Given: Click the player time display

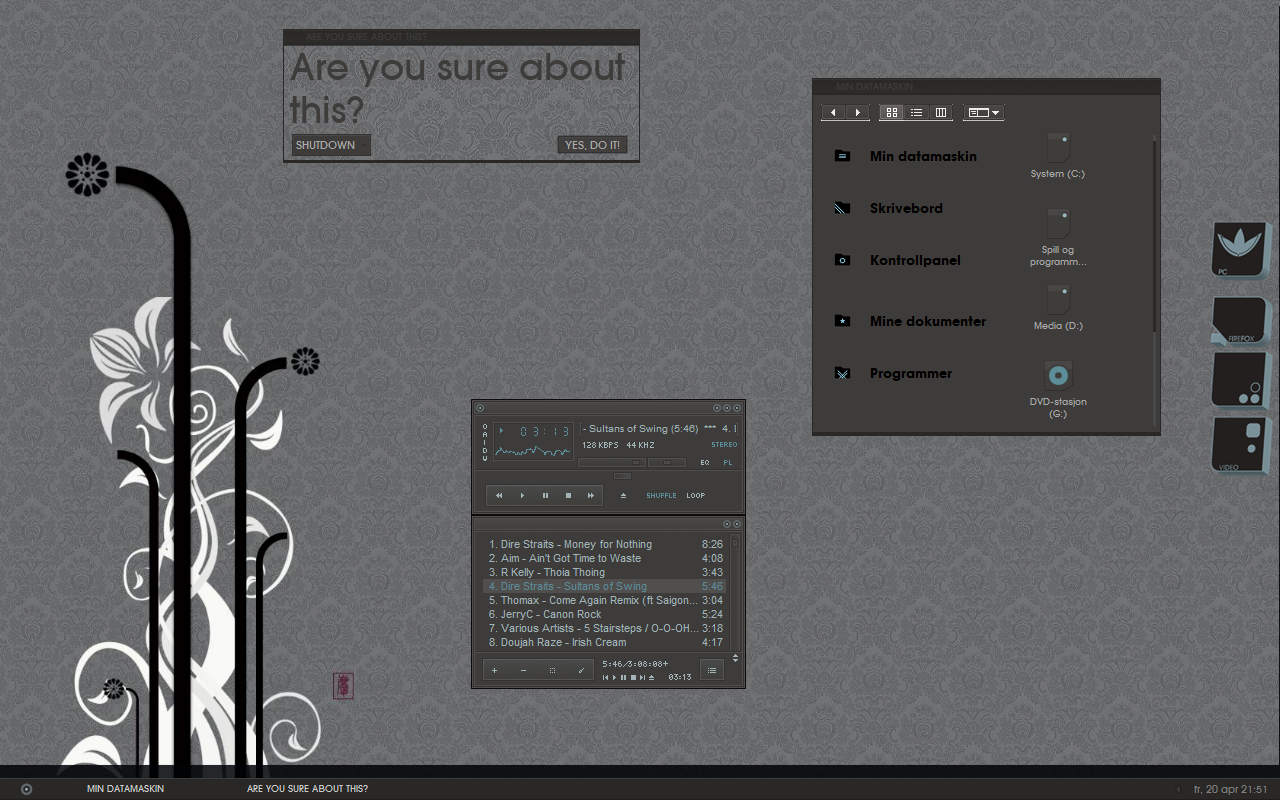Looking at the screenshot, I should click(x=545, y=432).
